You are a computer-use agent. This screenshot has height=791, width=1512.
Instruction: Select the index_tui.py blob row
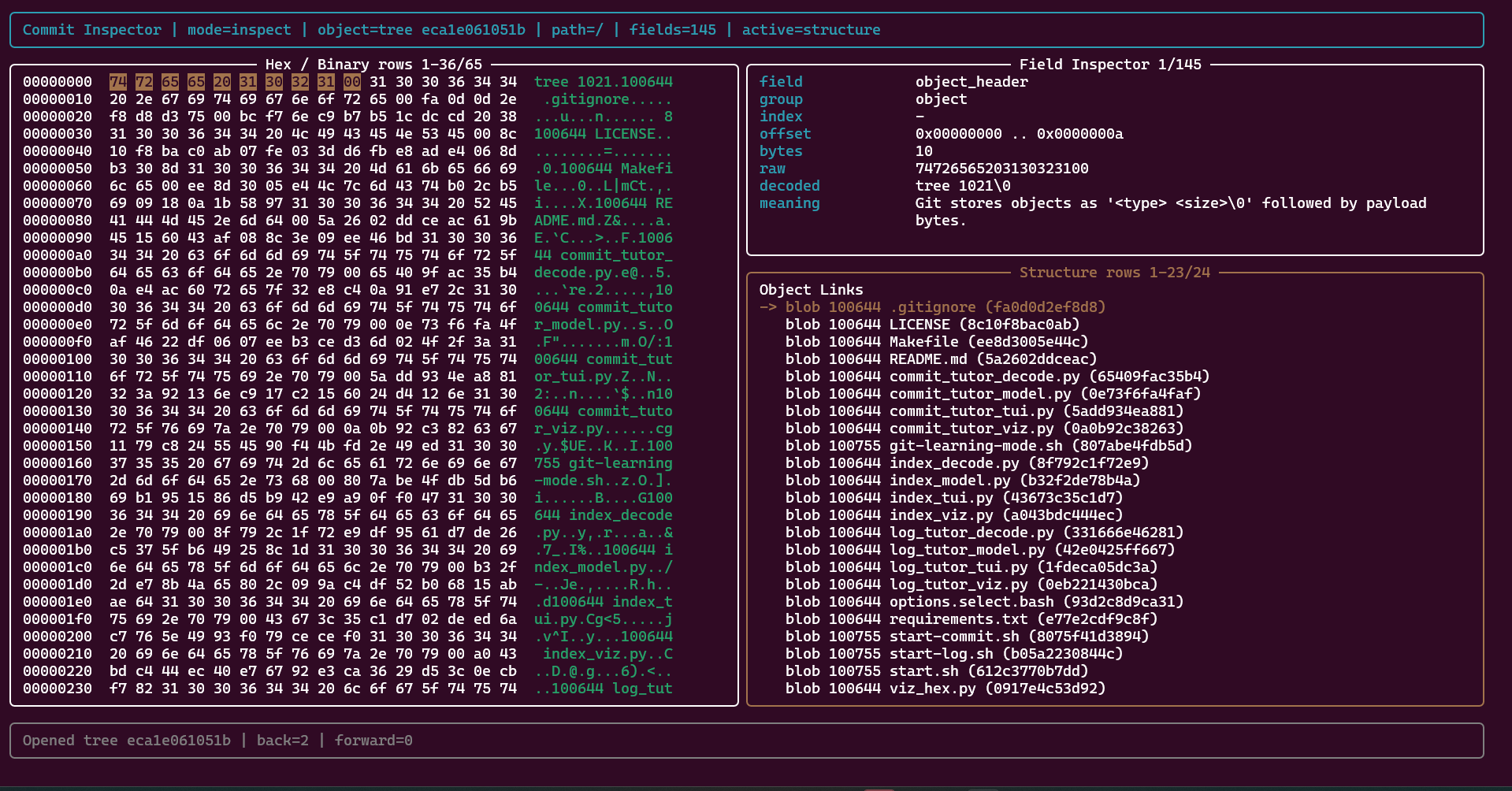954,498
